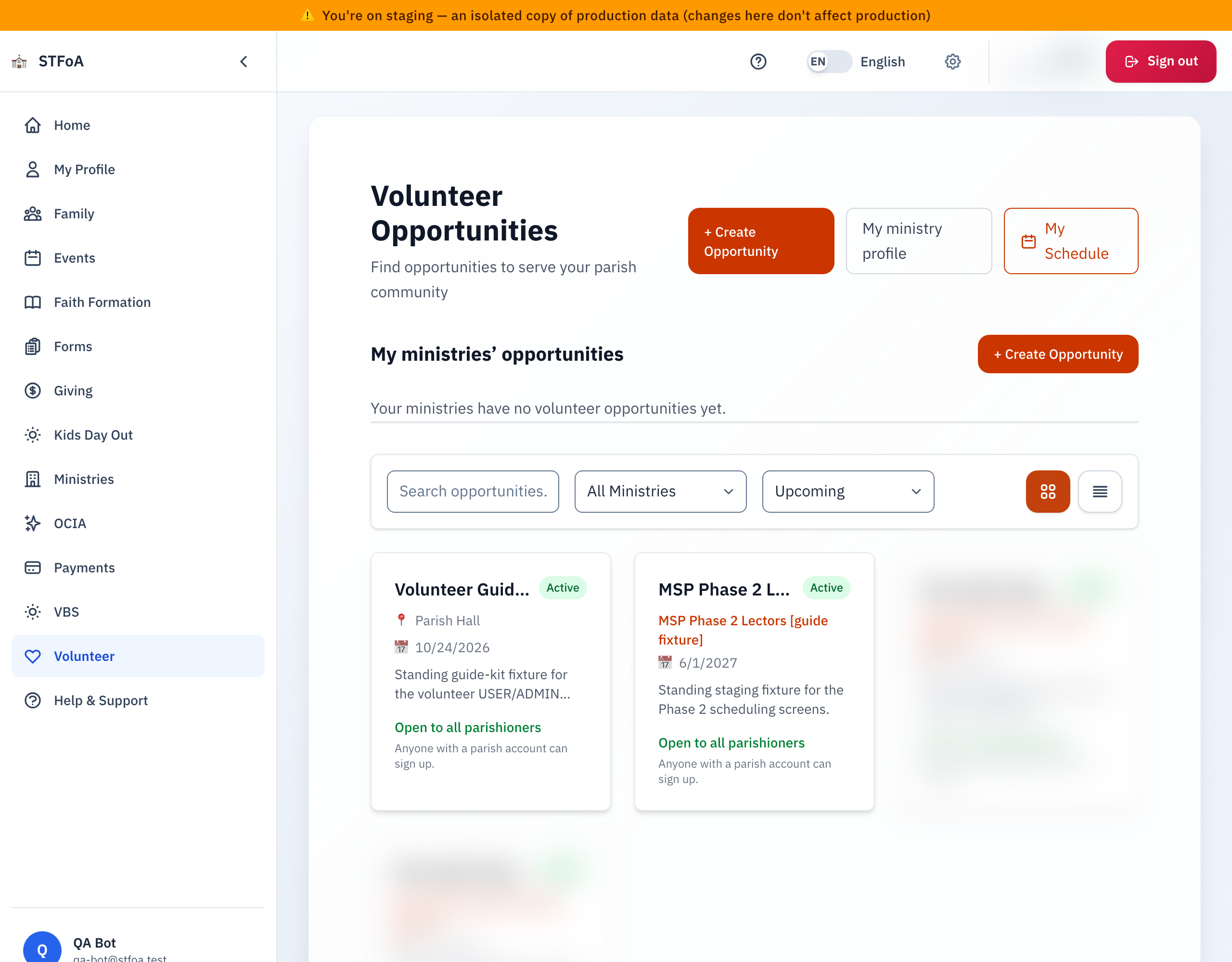
Task: Click the Volunteer heart icon
Action: (33, 657)
